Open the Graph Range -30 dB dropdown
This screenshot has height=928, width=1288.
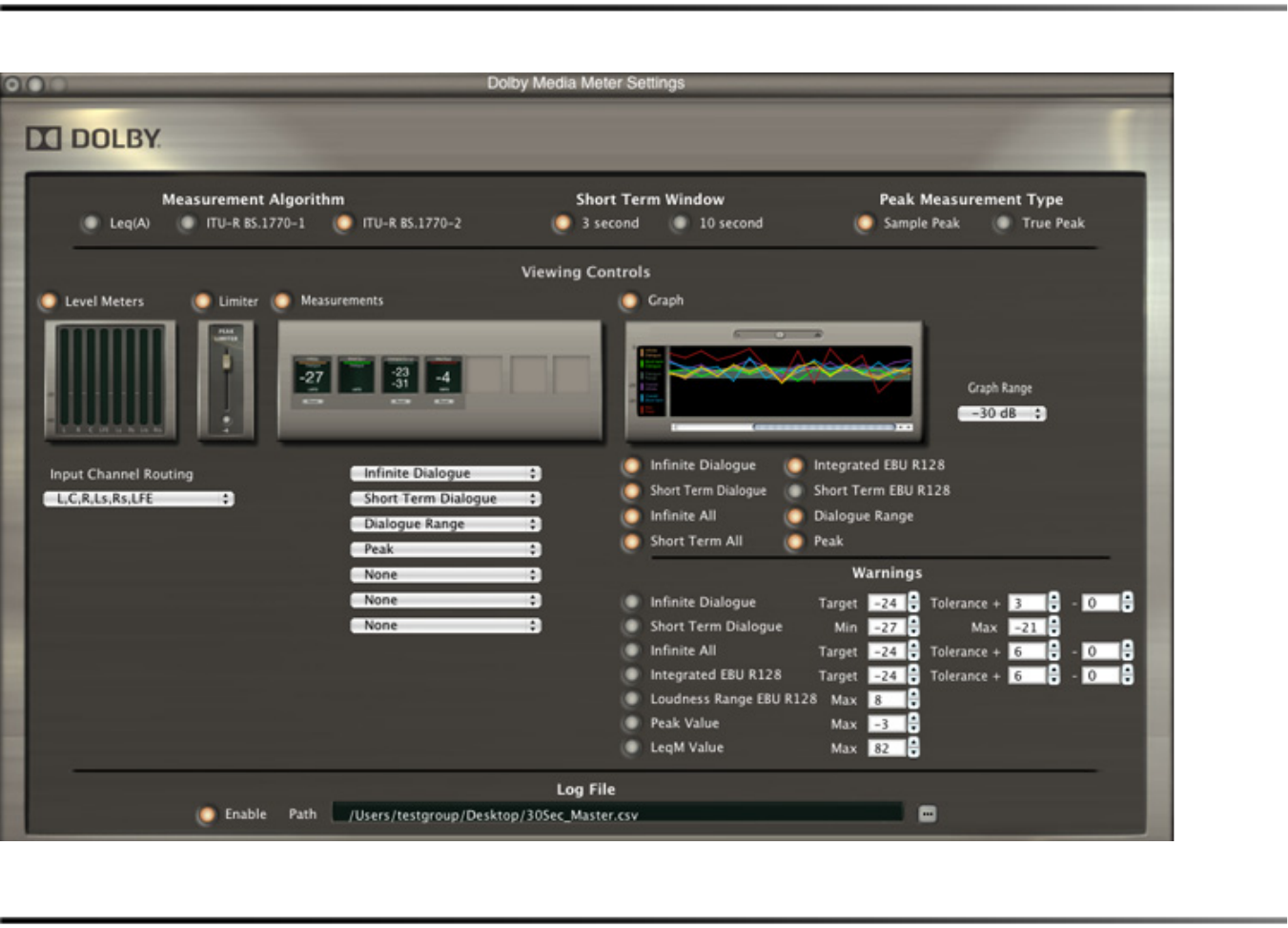click(1002, 413)
